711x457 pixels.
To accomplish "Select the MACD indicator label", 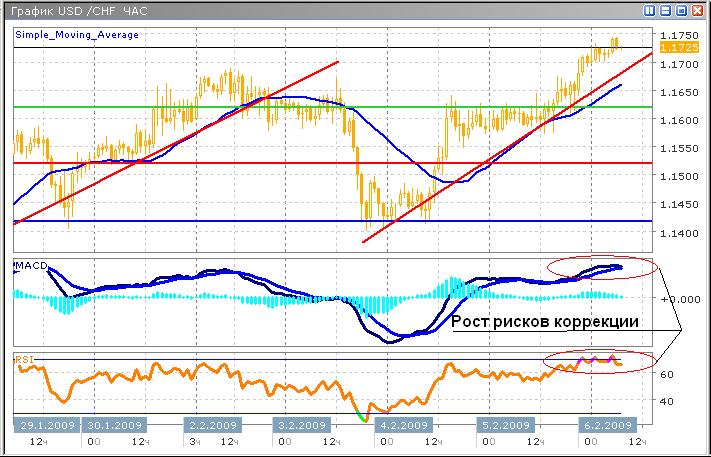I will 29,264.
